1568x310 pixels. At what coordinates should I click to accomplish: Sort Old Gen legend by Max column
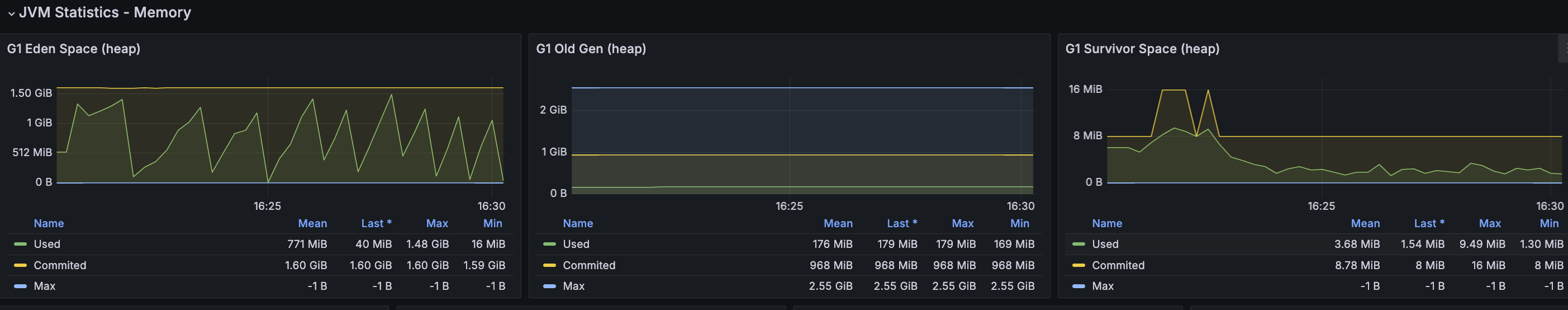coord(962,223)
